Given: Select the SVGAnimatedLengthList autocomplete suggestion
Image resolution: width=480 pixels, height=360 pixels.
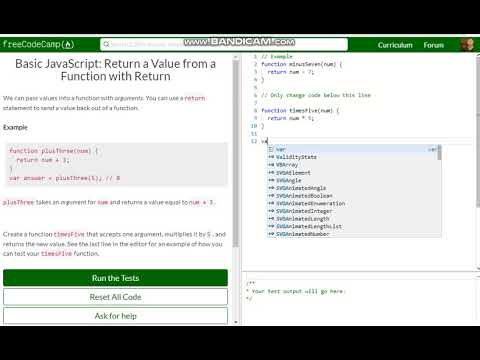Looking at the screenshot, I should point(353,226).
